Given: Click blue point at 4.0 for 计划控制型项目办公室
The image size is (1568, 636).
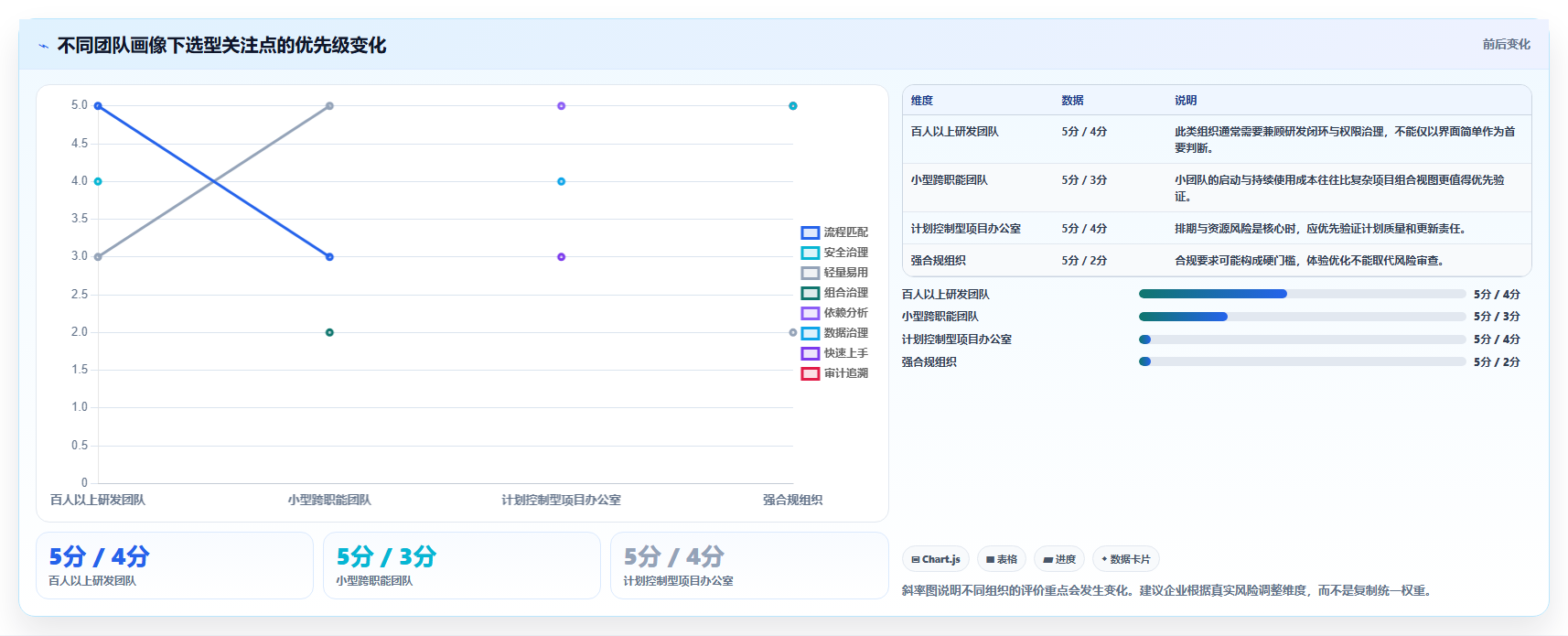Looking at the screenshot, I should pyautogui.click(x=561, y=181).
